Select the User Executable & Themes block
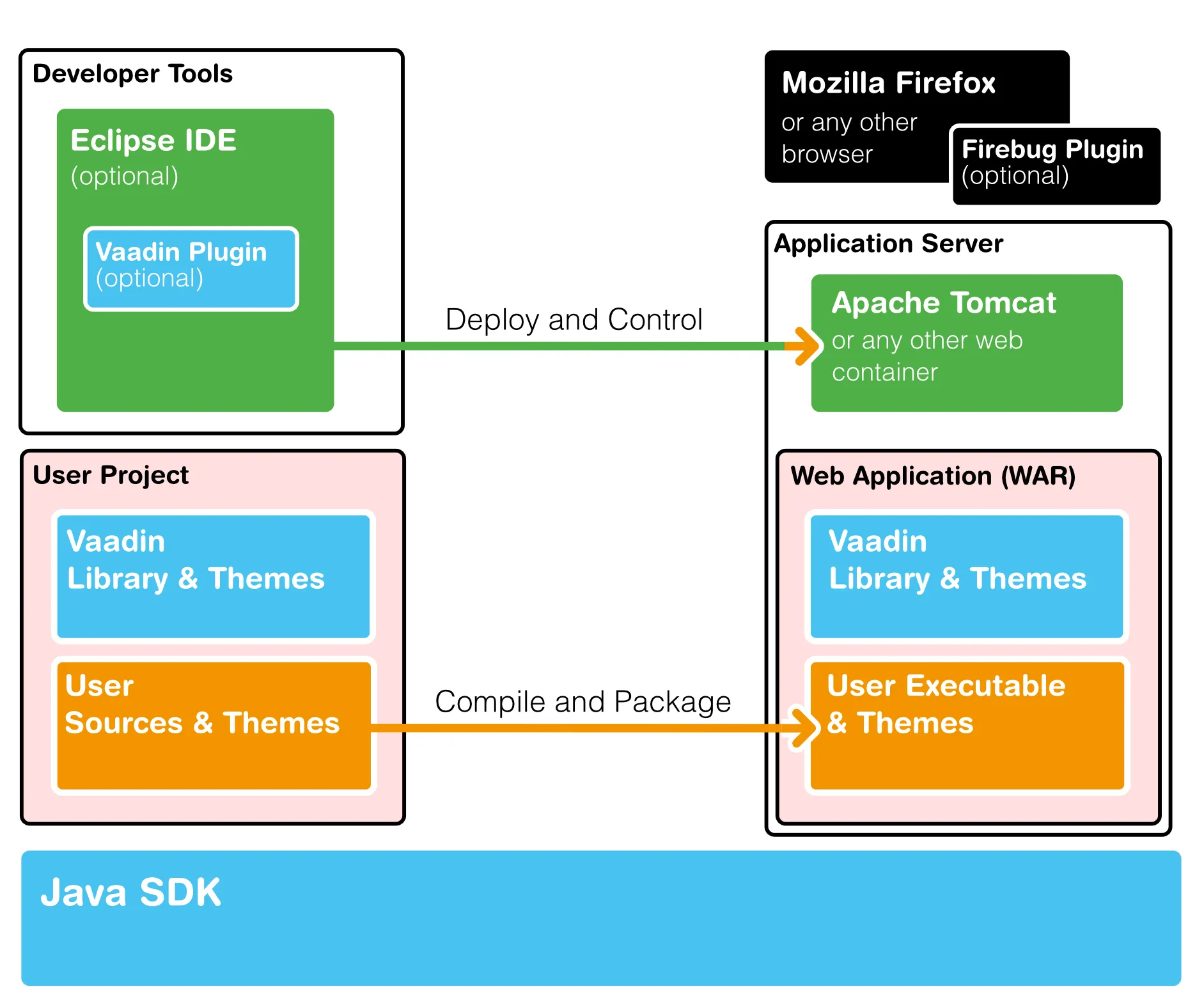Viewport: 1204px width, 991px height. click(966, 726)
